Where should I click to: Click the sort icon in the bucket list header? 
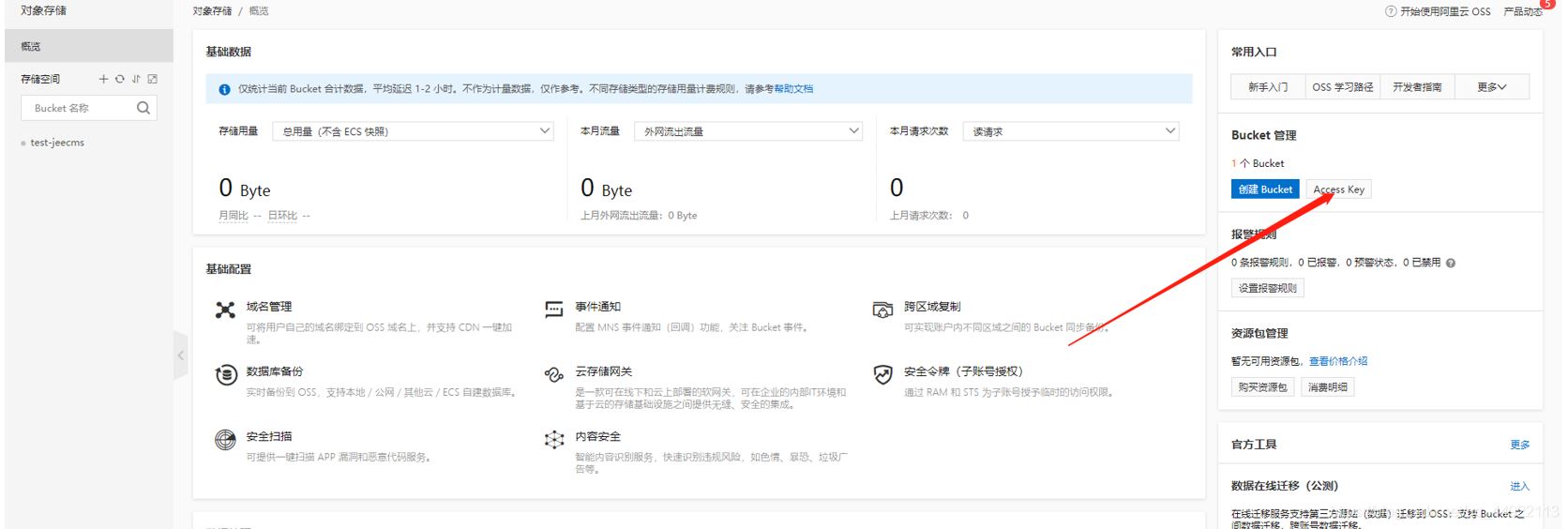[x=136, y=80]
